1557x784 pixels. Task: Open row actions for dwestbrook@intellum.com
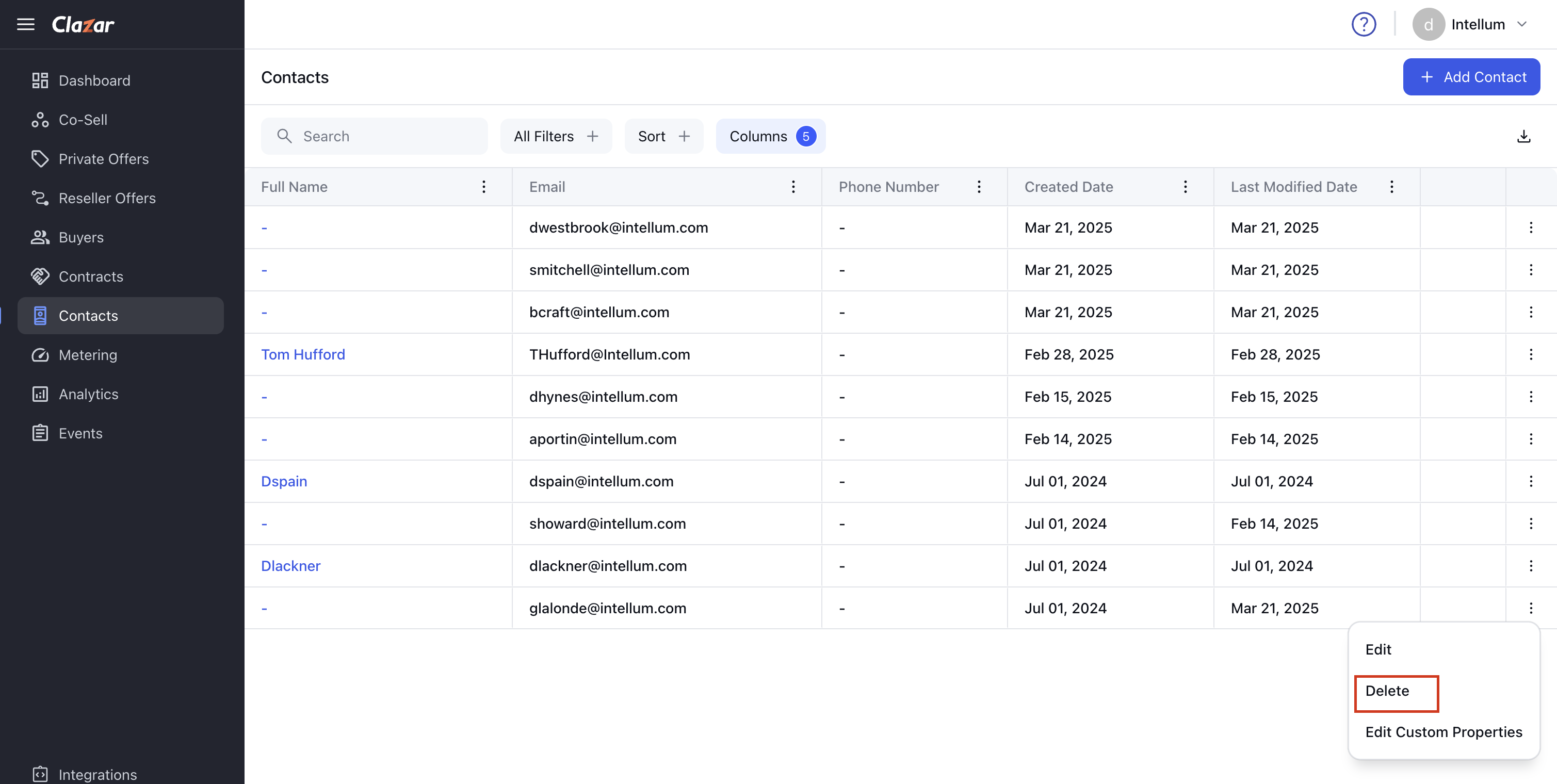coord(1530,227)
